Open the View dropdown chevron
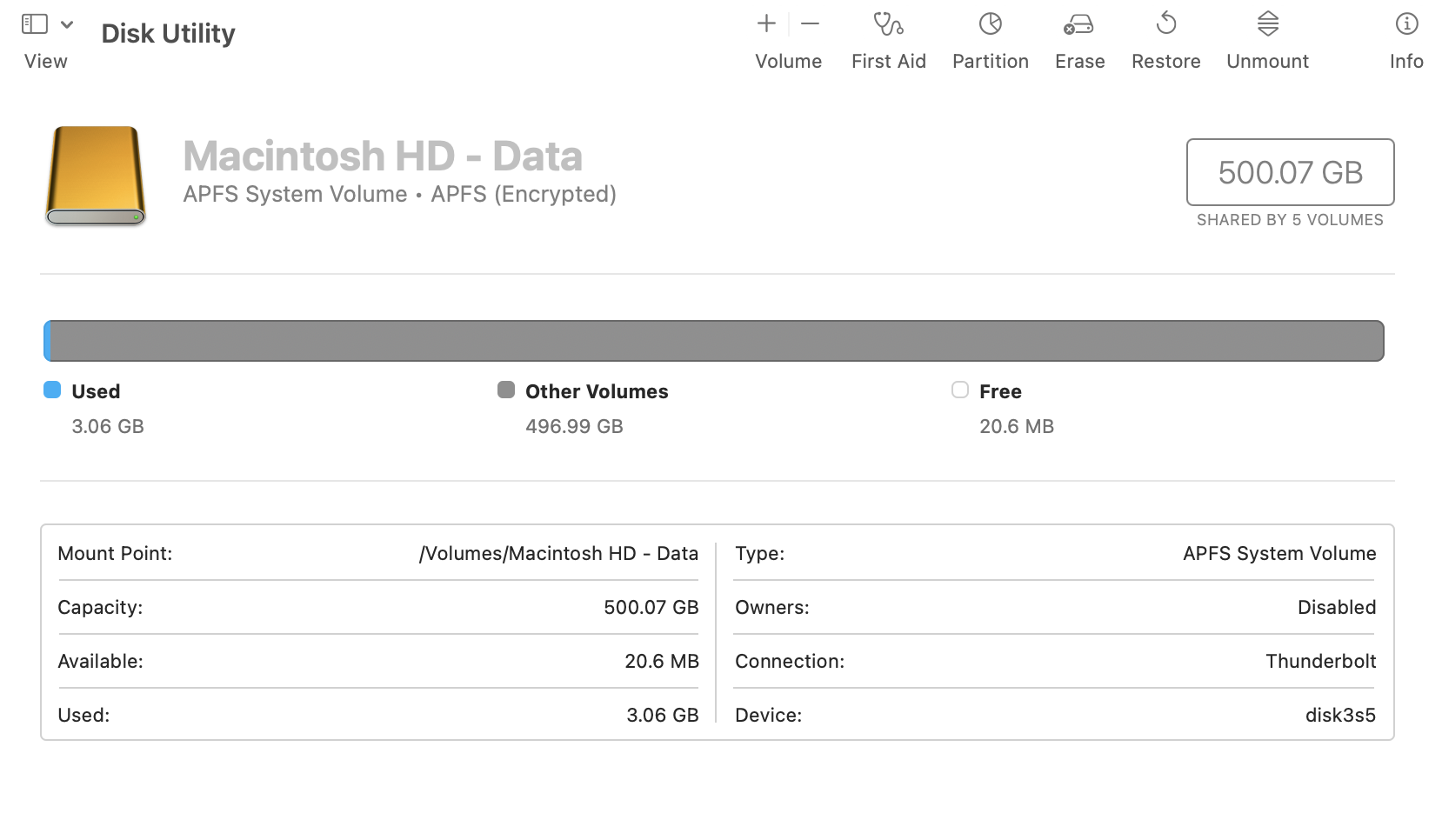 pyautogui.click(x=67, y=24)
